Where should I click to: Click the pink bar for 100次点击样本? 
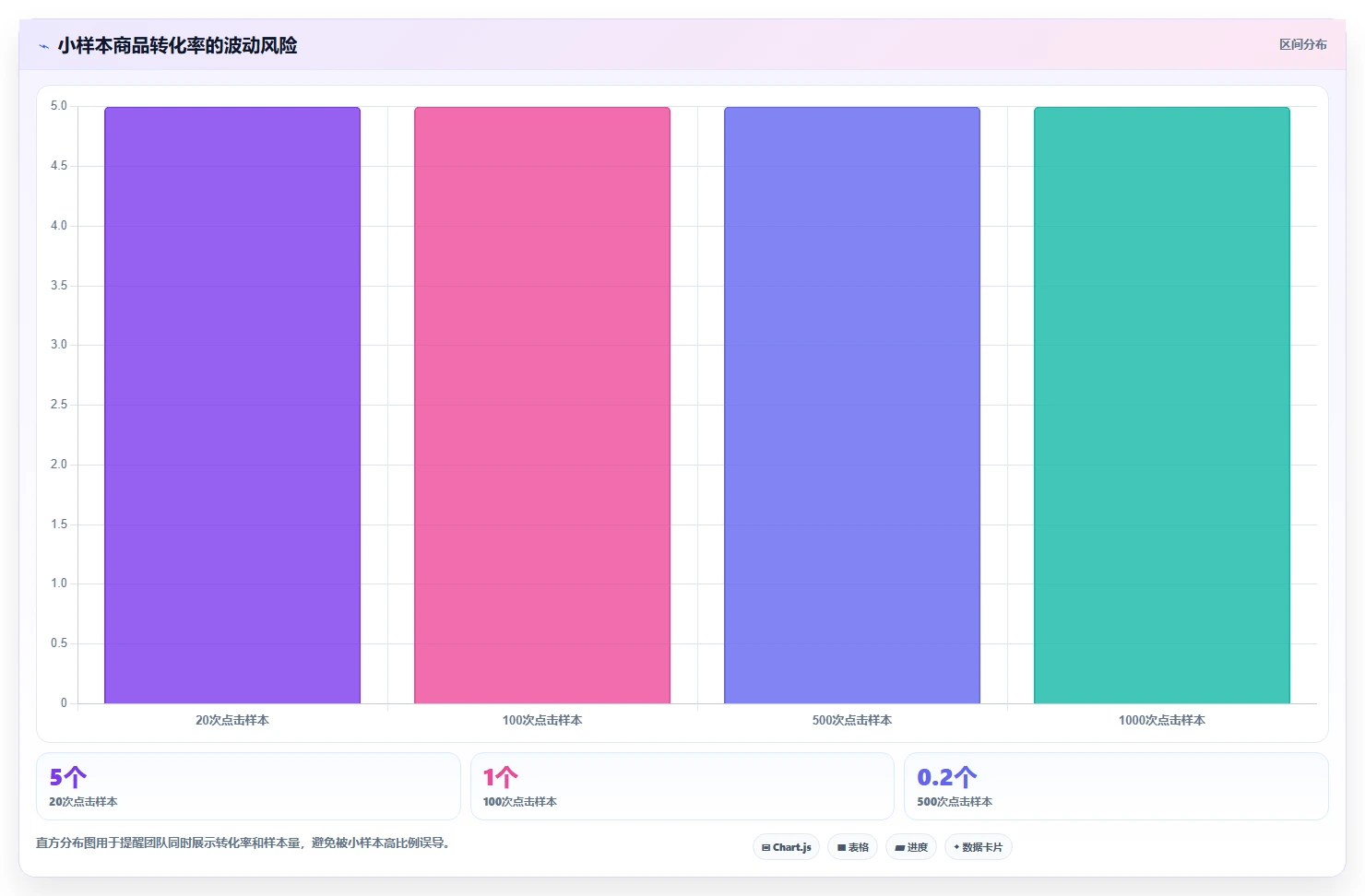(542, 405)
